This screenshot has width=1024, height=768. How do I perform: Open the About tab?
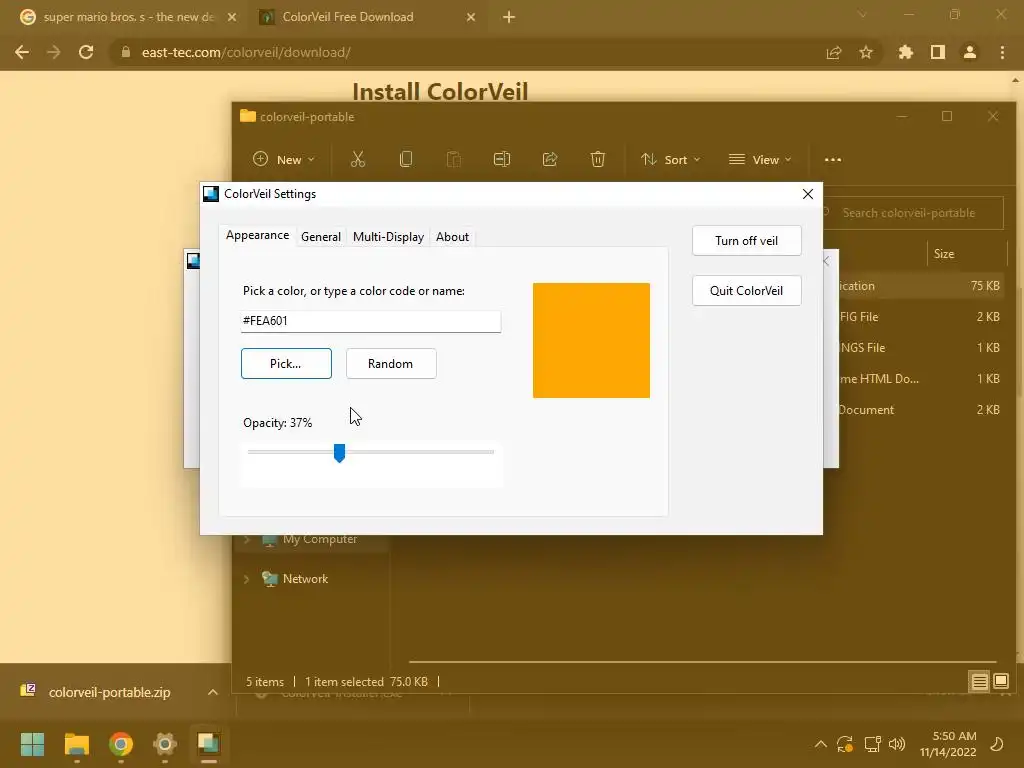(452, 237)
